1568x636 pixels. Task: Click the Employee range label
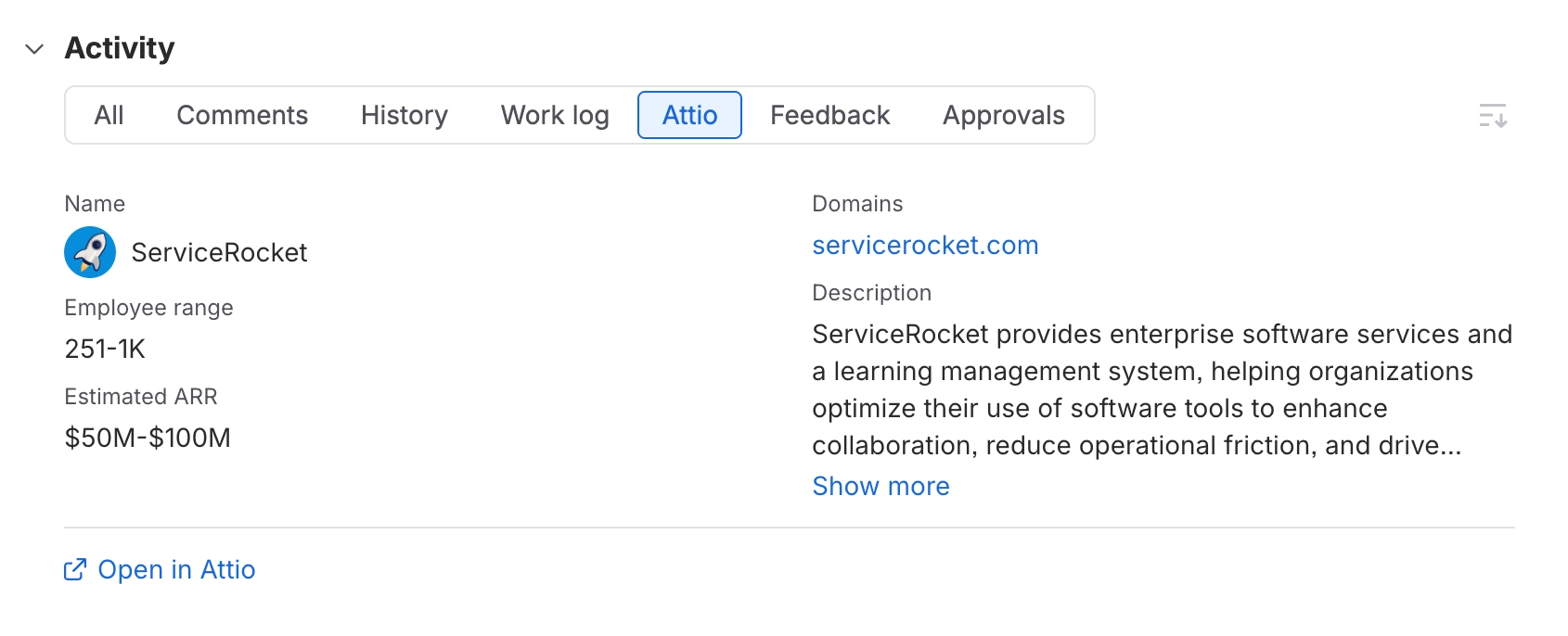coord(148,308)
